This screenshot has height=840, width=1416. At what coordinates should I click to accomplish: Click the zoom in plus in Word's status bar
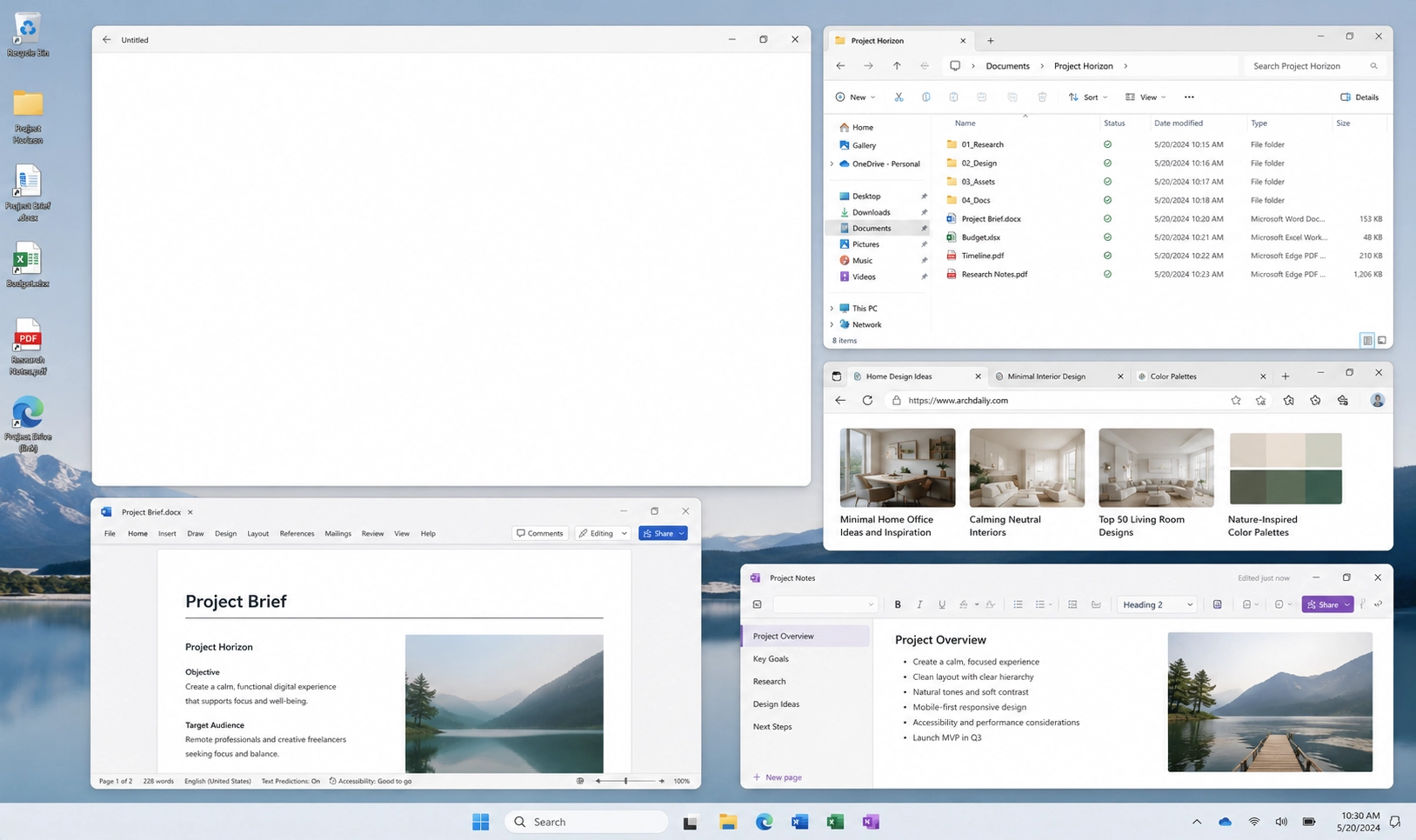(x=662, y=781)
